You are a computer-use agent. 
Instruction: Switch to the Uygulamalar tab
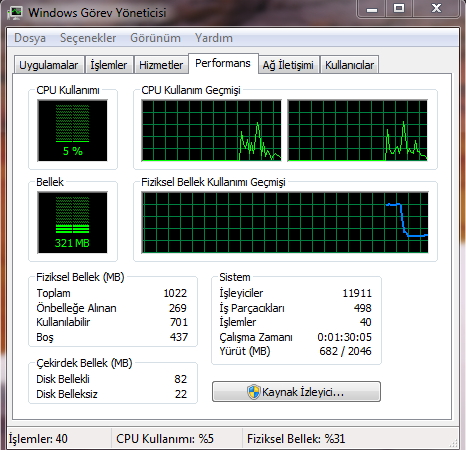point(49,65)
